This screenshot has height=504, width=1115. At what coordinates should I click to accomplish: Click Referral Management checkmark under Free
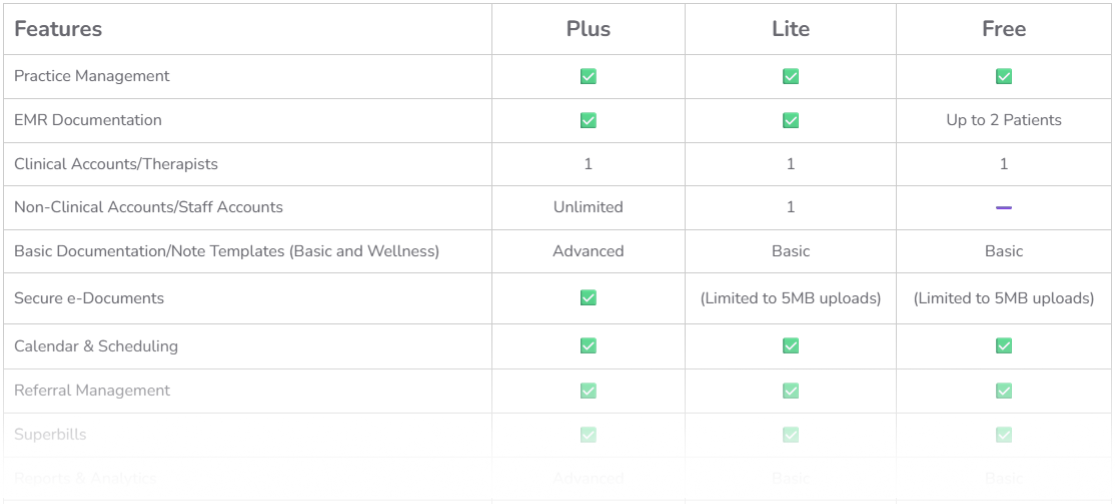1004,390
